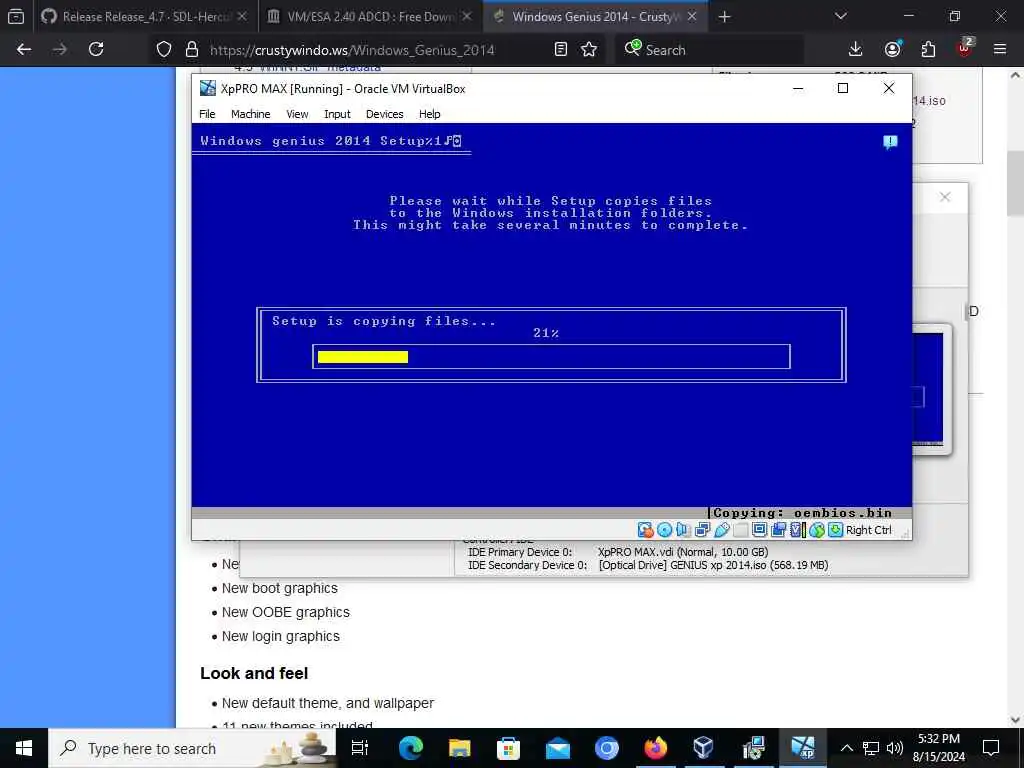This screenshot has height=768, width=1024.
Task: Open Firefox account icon in toolbar
Action: tap(892, 49)
